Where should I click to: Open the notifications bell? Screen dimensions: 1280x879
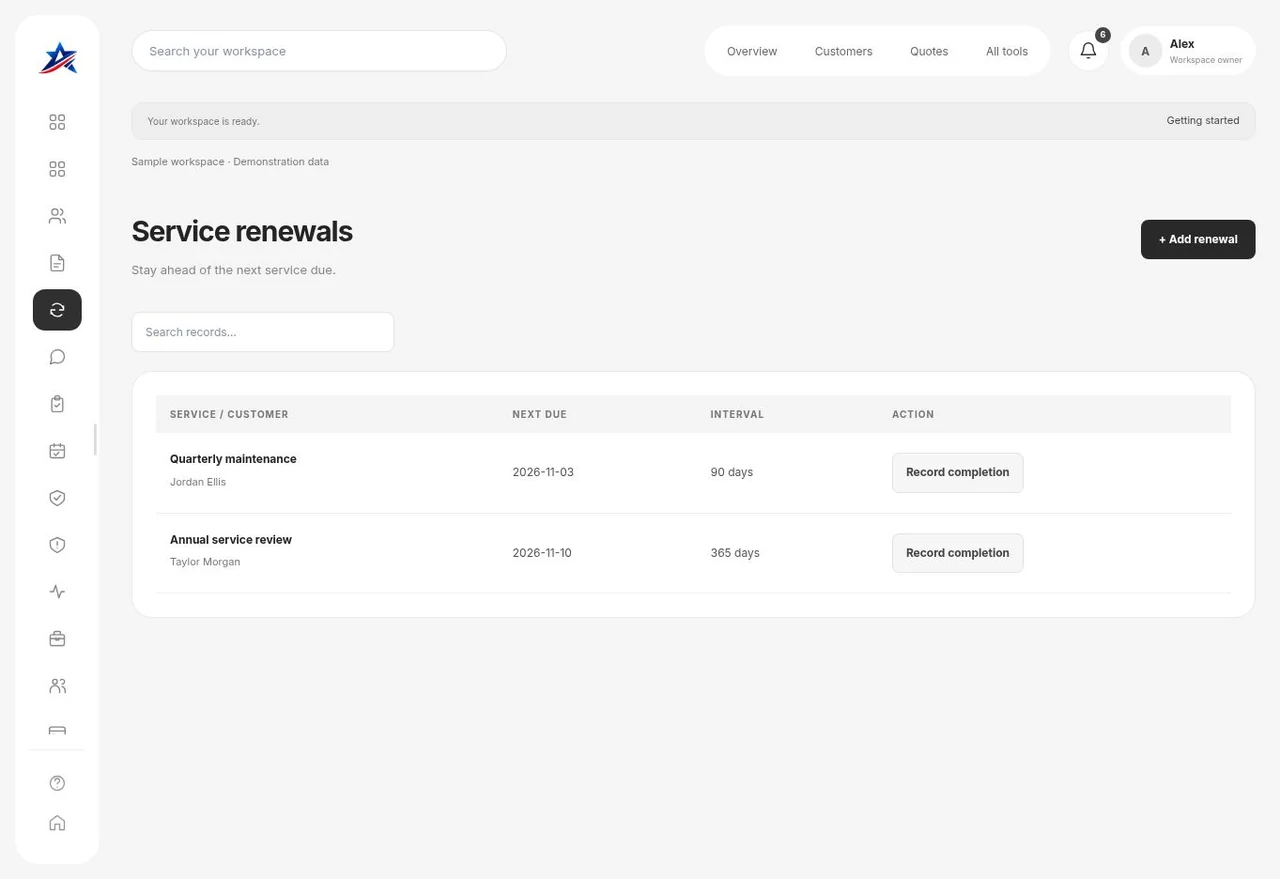click(x=1088, y=51)
